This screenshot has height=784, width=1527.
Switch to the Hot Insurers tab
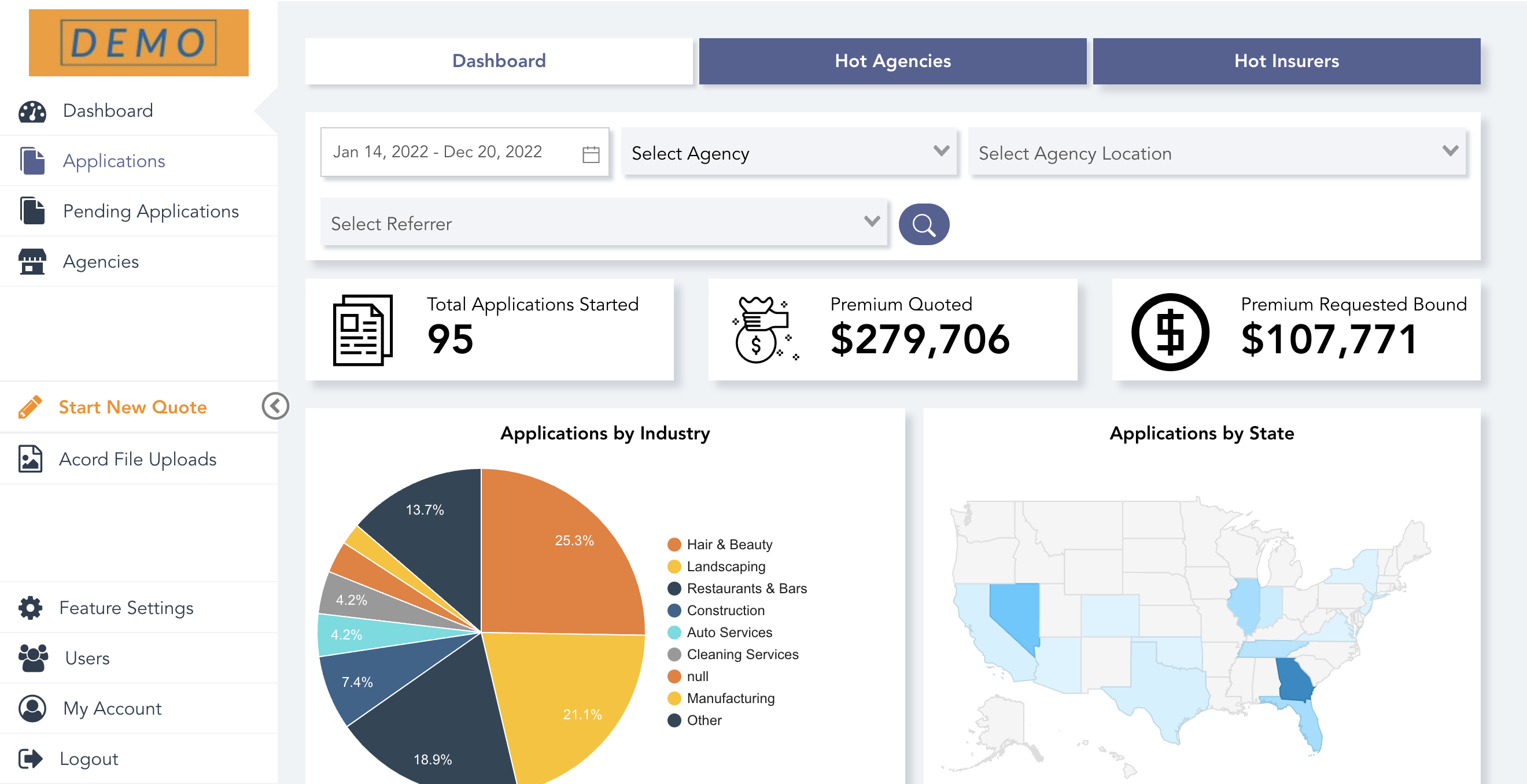coord(1286,61)
